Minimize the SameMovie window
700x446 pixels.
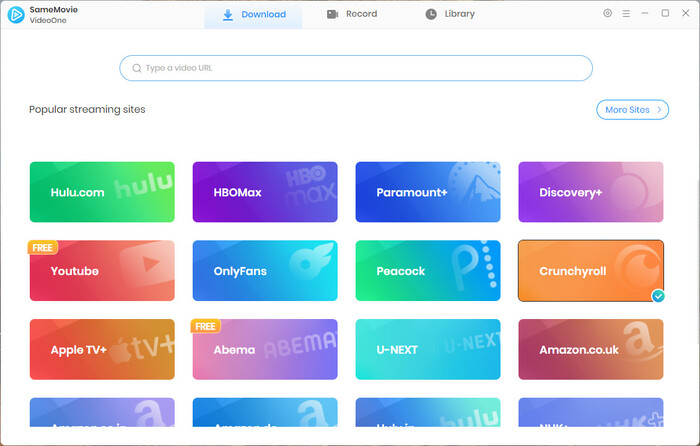[645, 13]
